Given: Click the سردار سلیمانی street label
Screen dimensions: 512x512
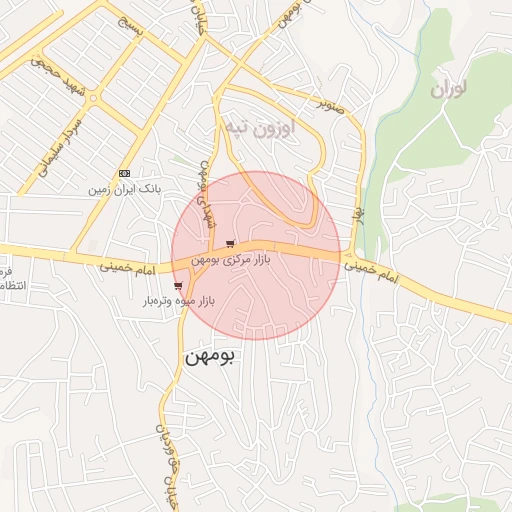Looking at the screenshot, I should tap(59, 148).
